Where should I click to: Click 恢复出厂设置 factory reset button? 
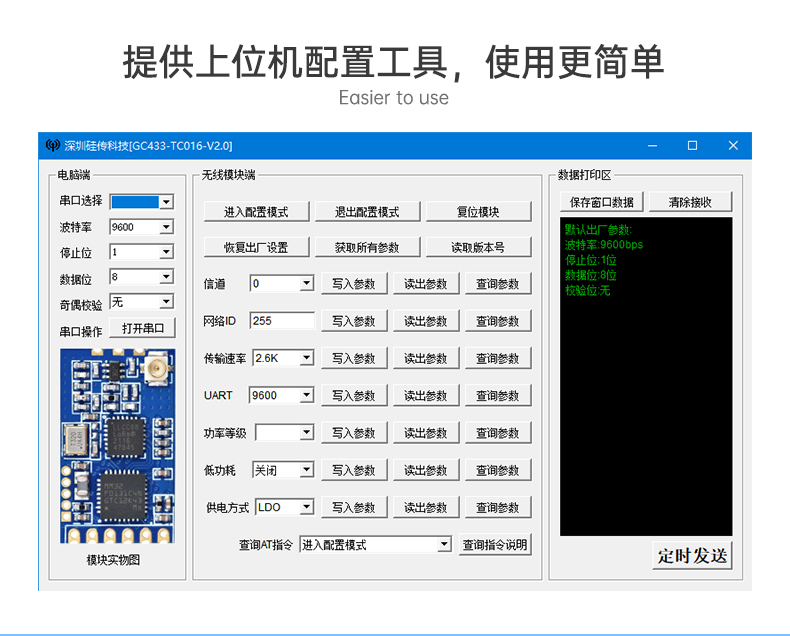point(256,247)
